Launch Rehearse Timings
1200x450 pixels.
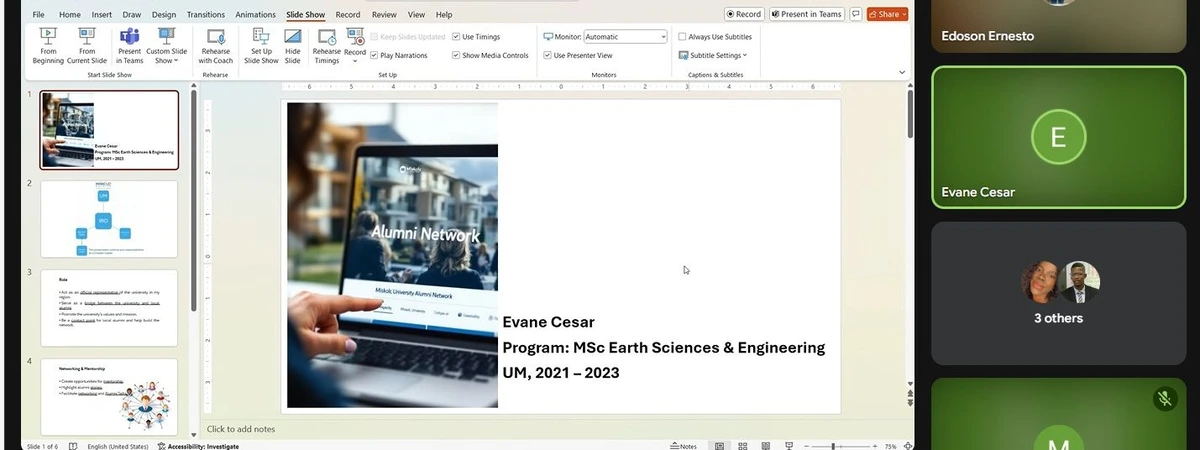pos(326,46)
